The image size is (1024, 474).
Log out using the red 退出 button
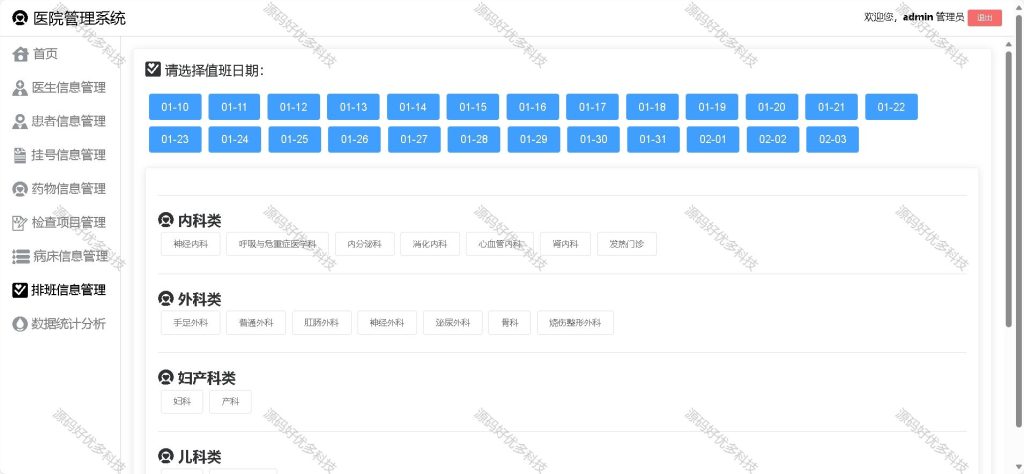click(985, 18)
